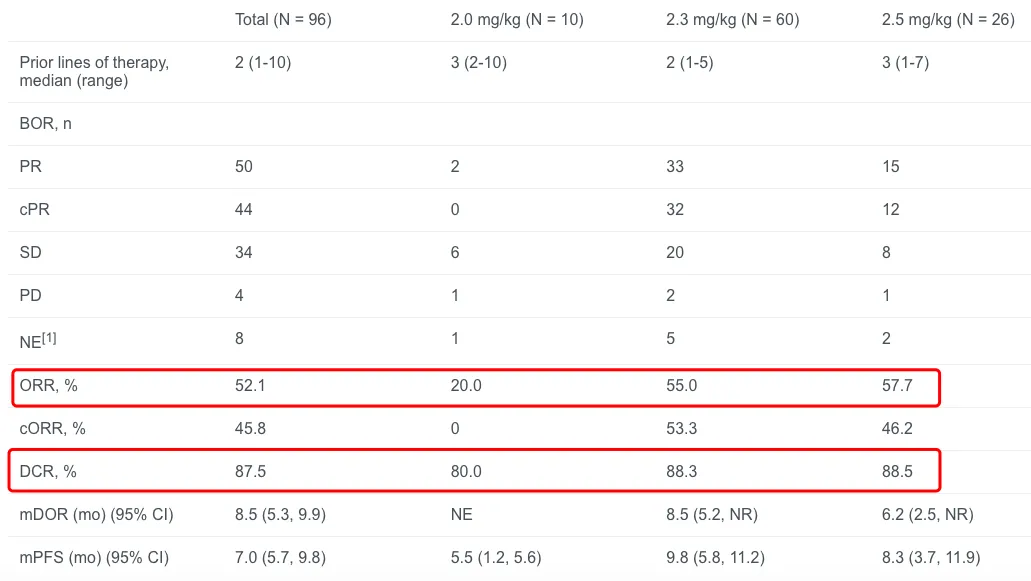Select the "mPFS (mo) (95% CI)" row label
Viewport: 1031px width, 581px height.
[x=94, y=557]
